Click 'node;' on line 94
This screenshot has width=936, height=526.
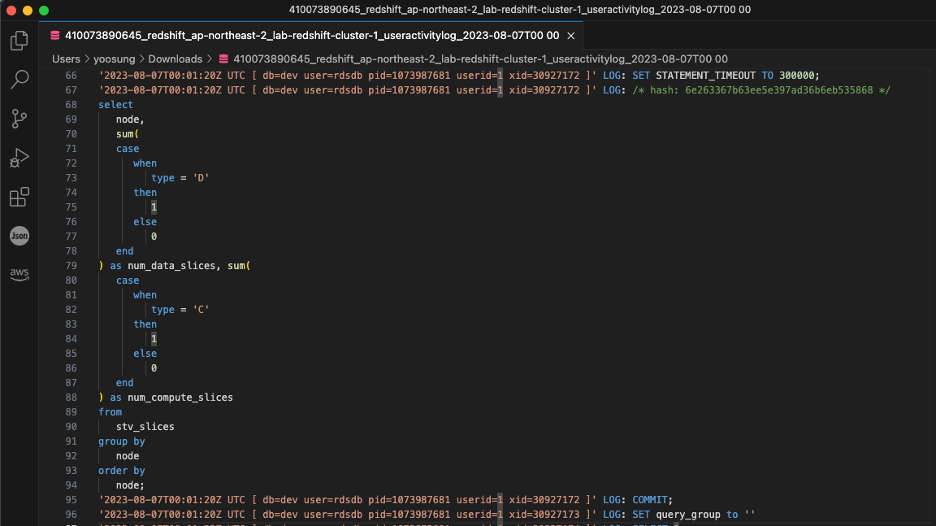130,485
